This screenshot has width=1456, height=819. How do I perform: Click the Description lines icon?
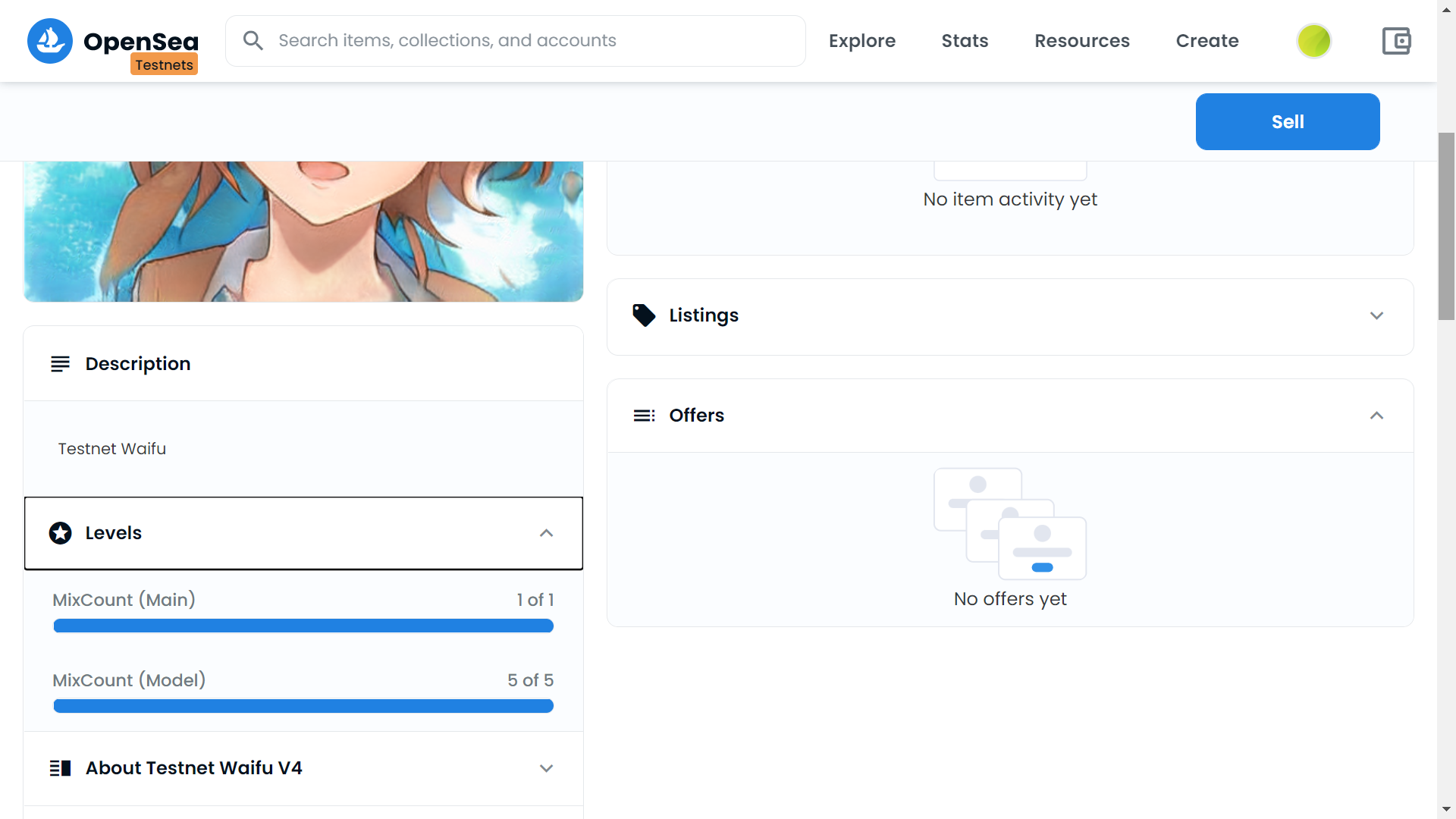click(x=60, y=364)
